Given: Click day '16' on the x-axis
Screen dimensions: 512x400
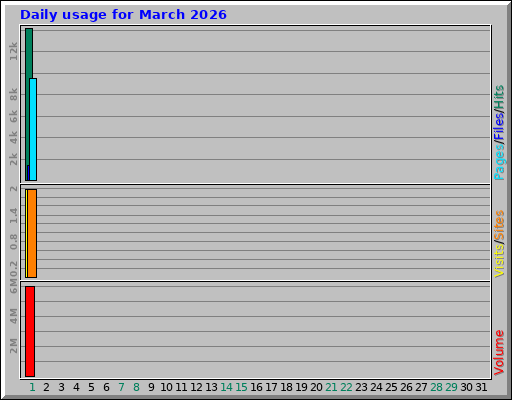Looking at the screenshot, I should 256,387.
